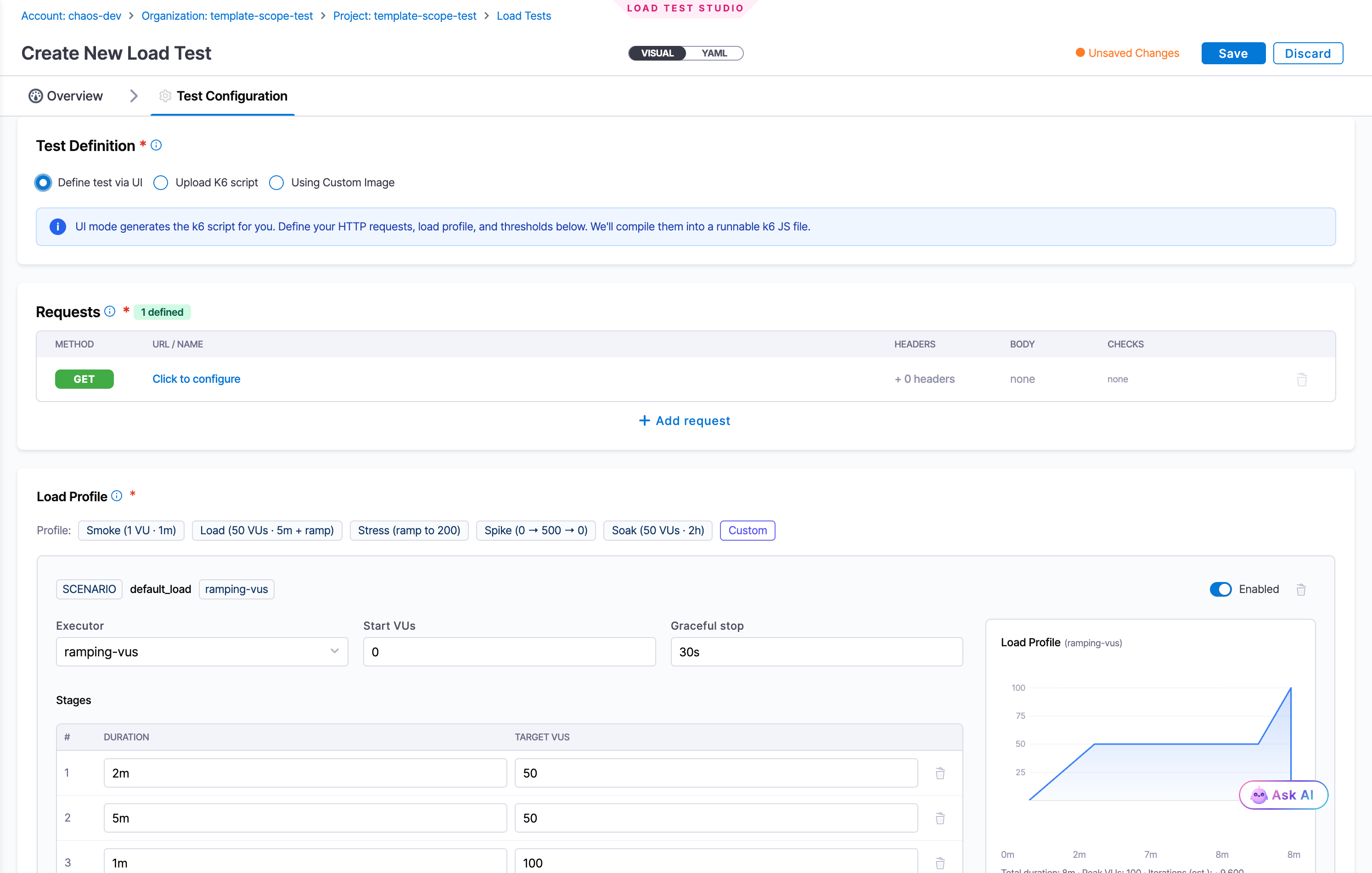The width and height of the screenshot is (1372, 873).
Task: Click the ramping-vus scenario tag
Action: [x=236, y=589]
